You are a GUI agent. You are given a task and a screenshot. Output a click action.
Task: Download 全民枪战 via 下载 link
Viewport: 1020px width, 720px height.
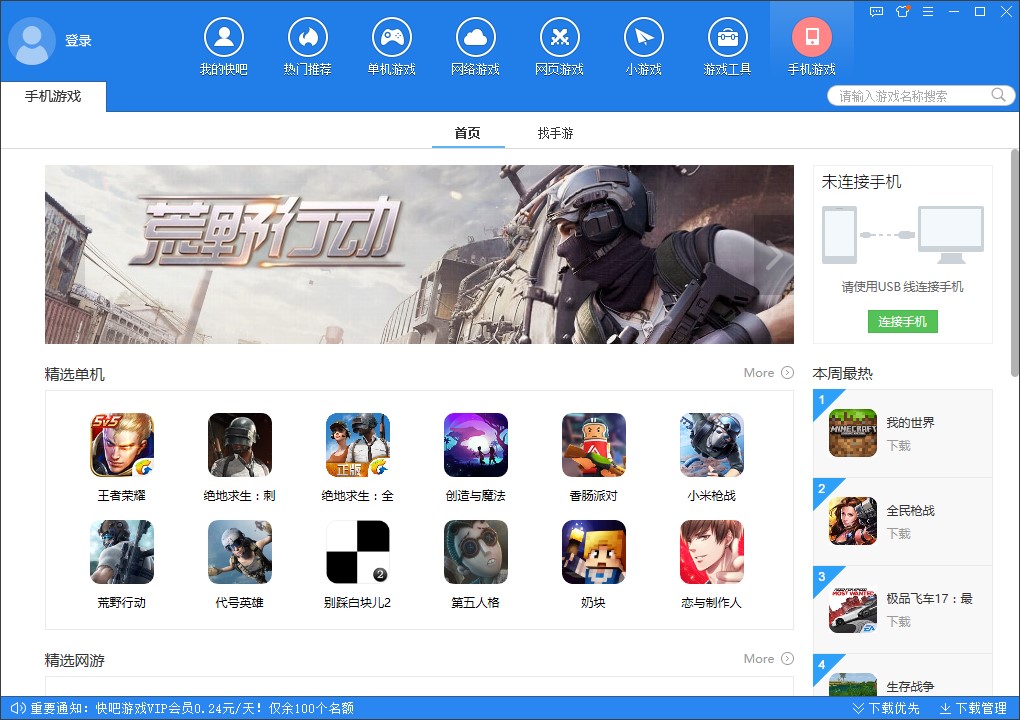(898, 533)
